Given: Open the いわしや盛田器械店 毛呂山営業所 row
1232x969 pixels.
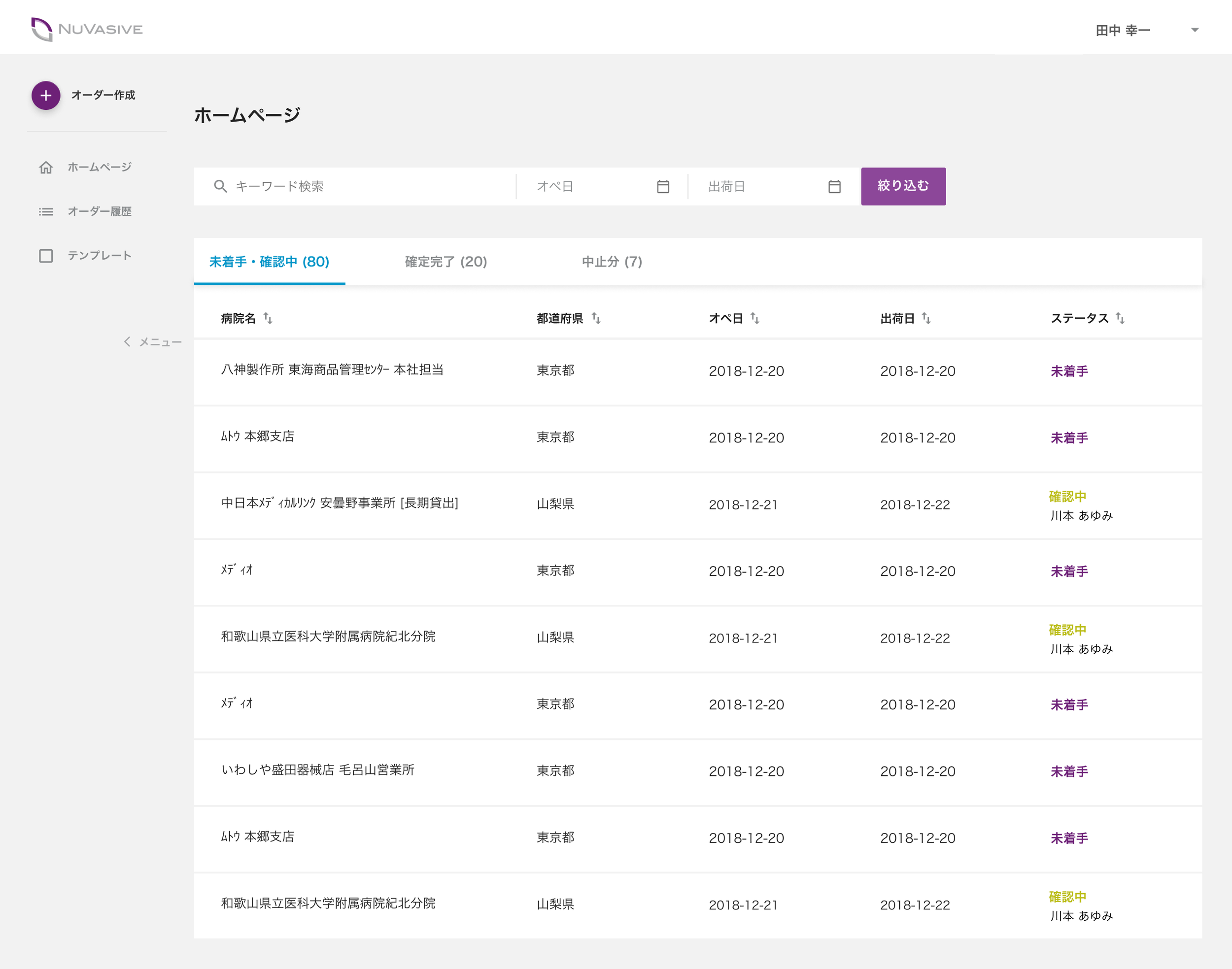Looking at the screenshot, I should coord(697,772).
